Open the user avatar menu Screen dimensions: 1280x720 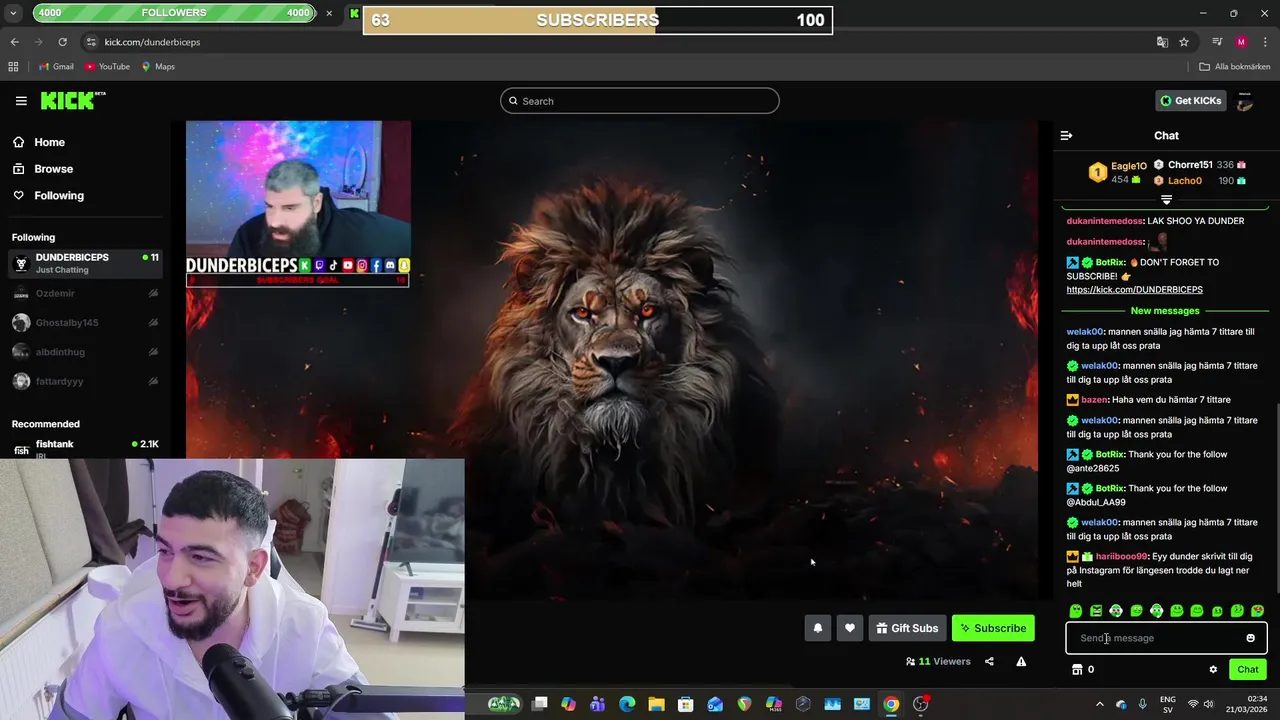pos(1245,101)
